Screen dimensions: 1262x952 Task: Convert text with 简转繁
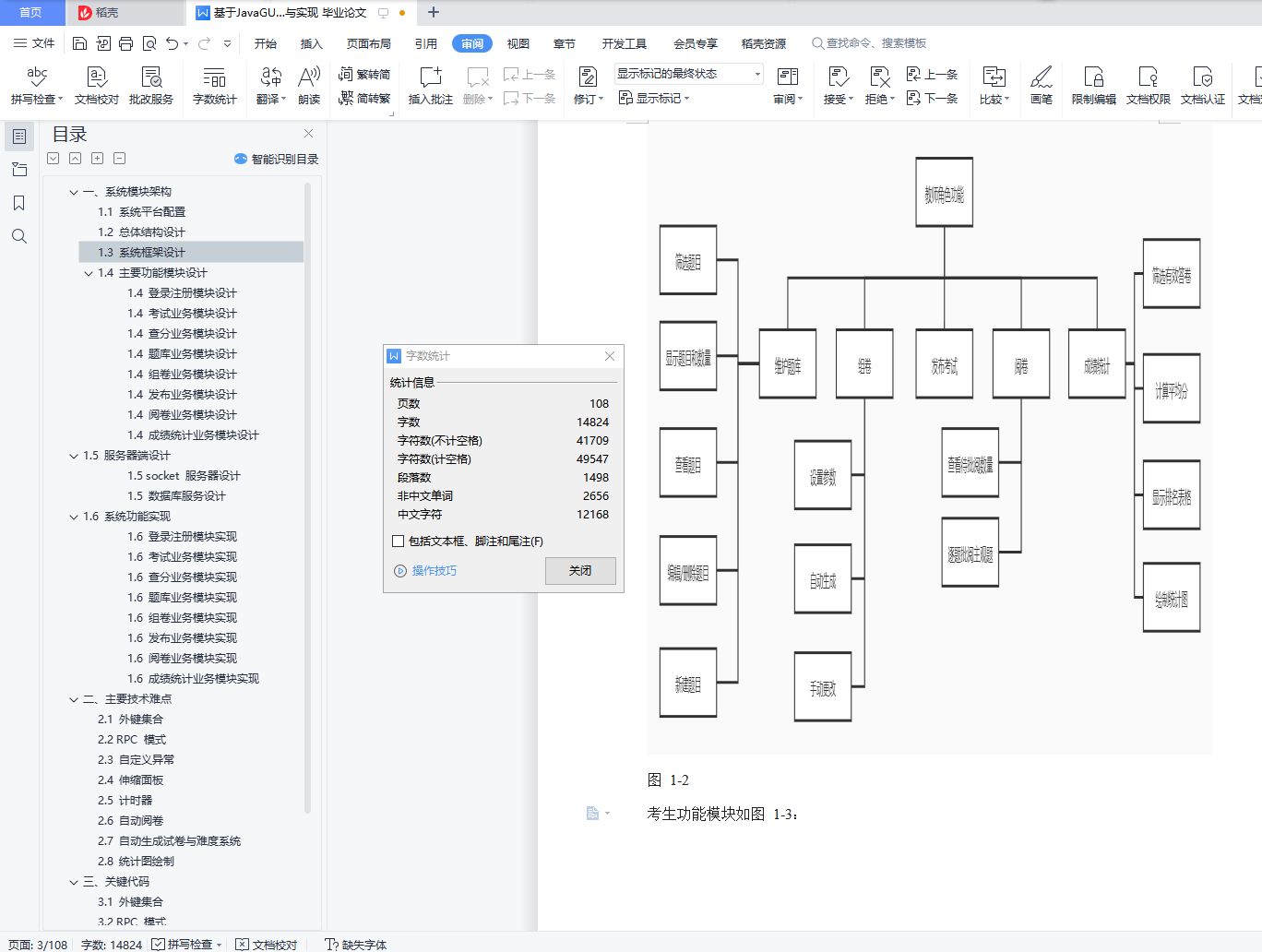(x=364, y=98)
